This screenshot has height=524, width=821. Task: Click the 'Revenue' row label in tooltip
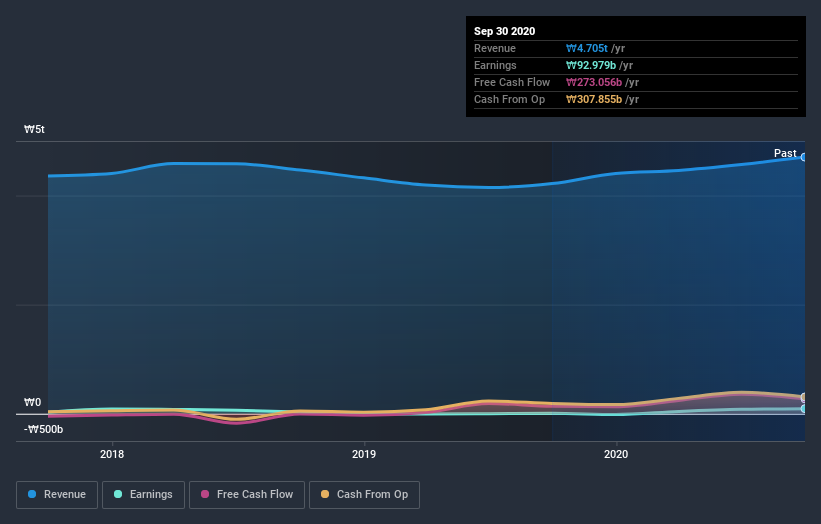[x=495, y=48]
